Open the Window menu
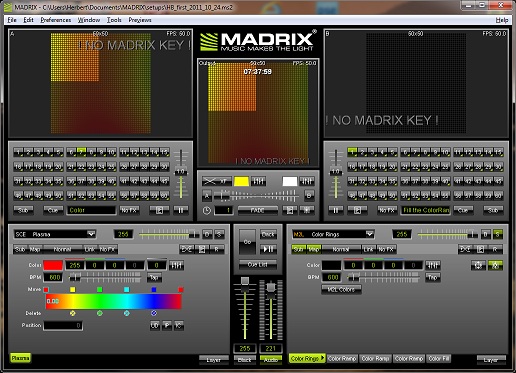Image resolution: width=516 pixels, height=373 pixels. pos(89,20)
